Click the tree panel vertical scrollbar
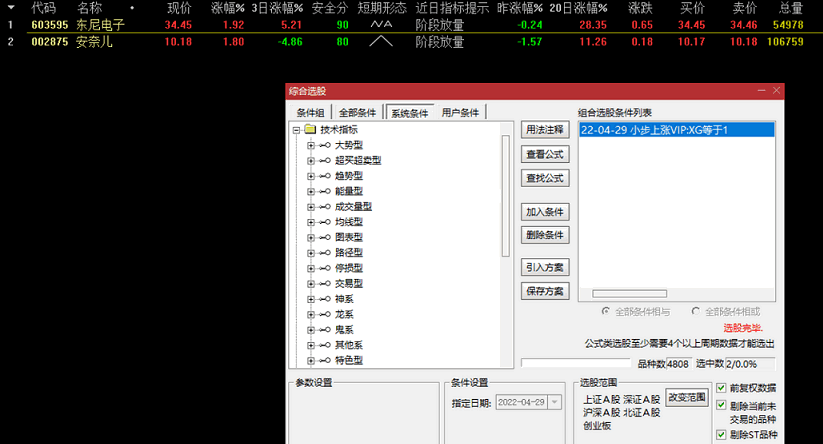Viewport: 823px width, 444px height. tap(505, 196)
